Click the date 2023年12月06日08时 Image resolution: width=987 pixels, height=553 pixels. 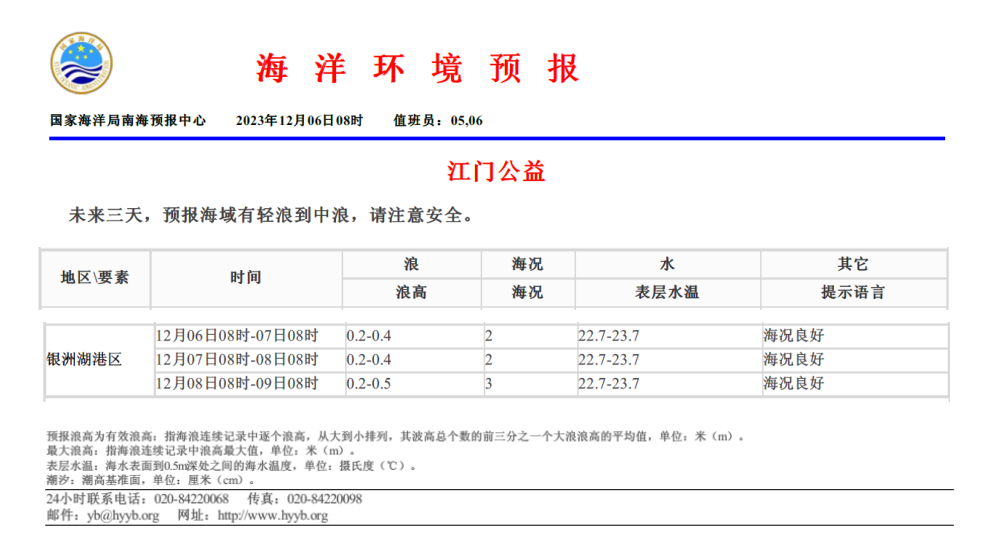[299, 120]
